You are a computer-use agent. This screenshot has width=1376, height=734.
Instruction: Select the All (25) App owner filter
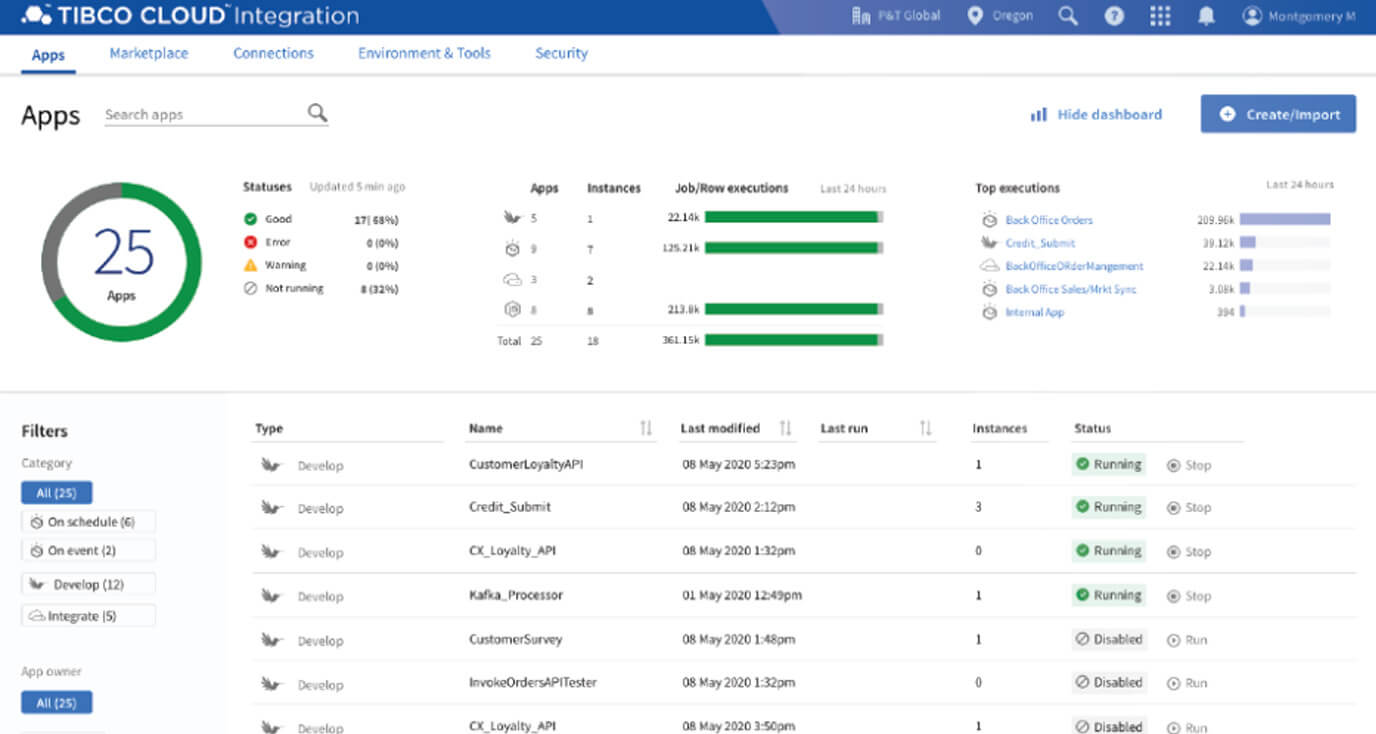(56, 703)
